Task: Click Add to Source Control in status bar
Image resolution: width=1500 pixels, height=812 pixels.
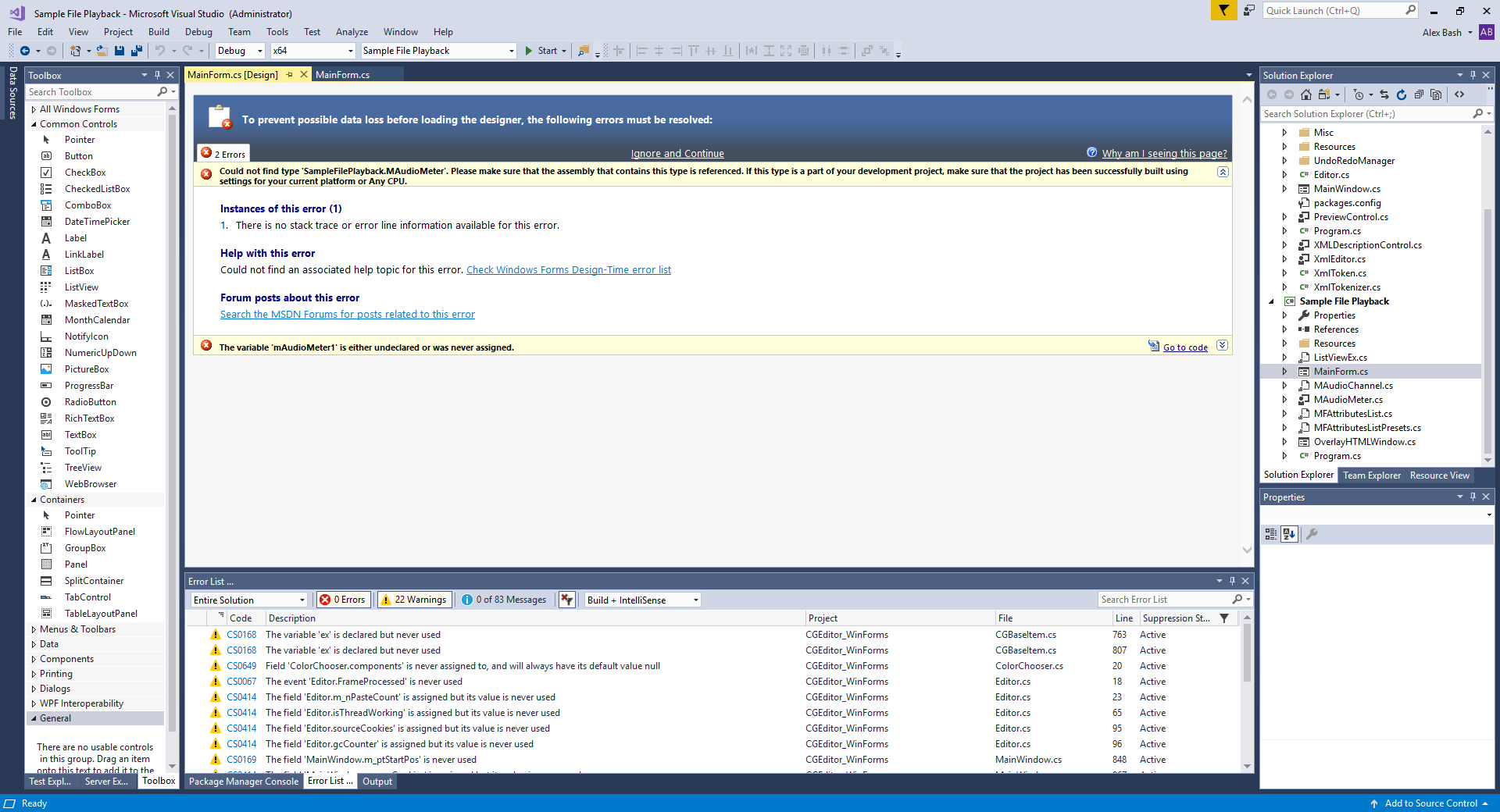Action: point(1430,803)
